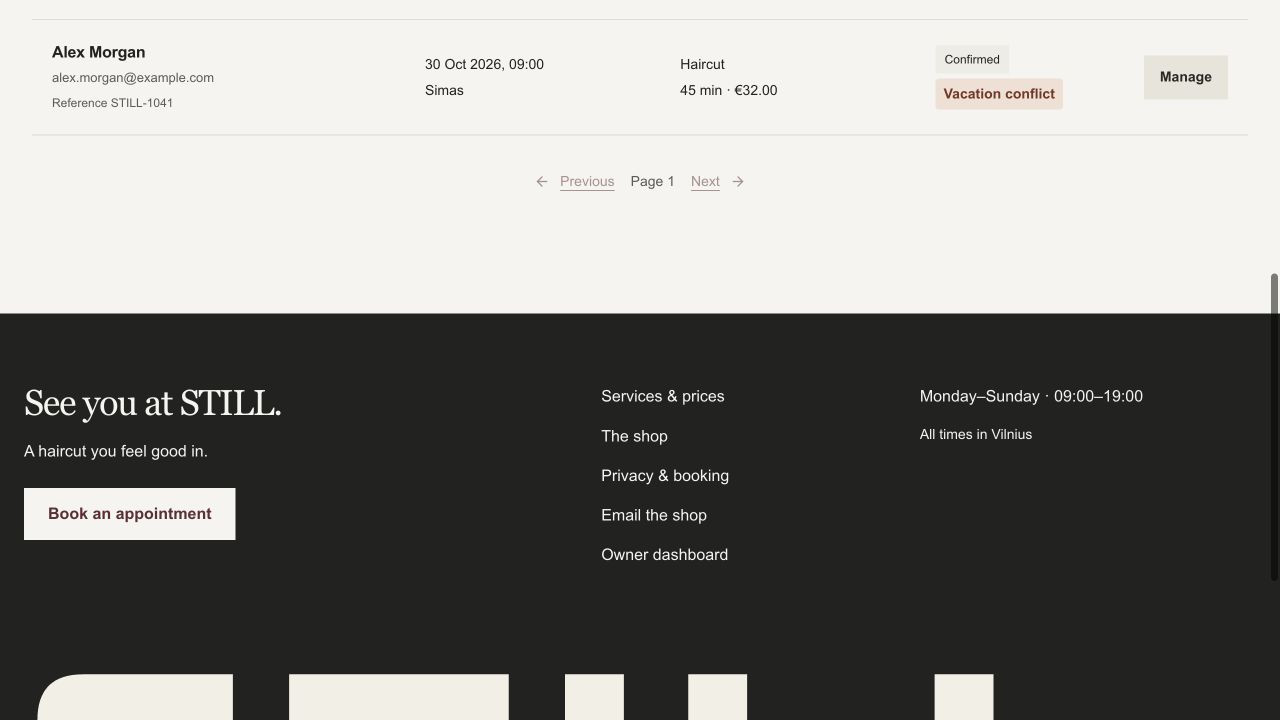Click the barber name Simas
This screenshot has width=1280, height=720.
coord(444,90)
